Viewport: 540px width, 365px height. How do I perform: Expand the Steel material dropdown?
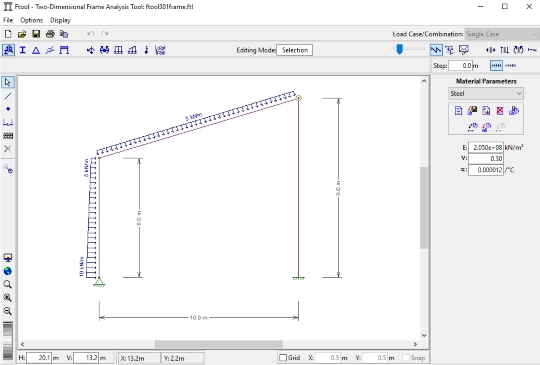click(486, 94)
